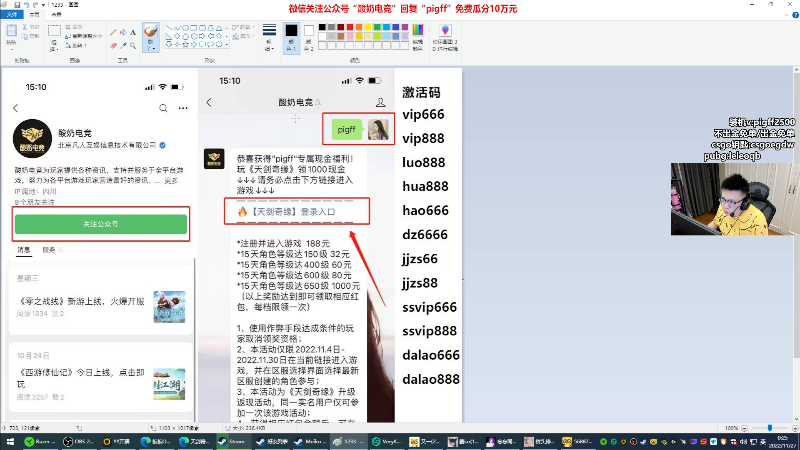Viewport: 800px width, 450px height.
Task: Pick the Diamond shape
Action: coord(177,36)
